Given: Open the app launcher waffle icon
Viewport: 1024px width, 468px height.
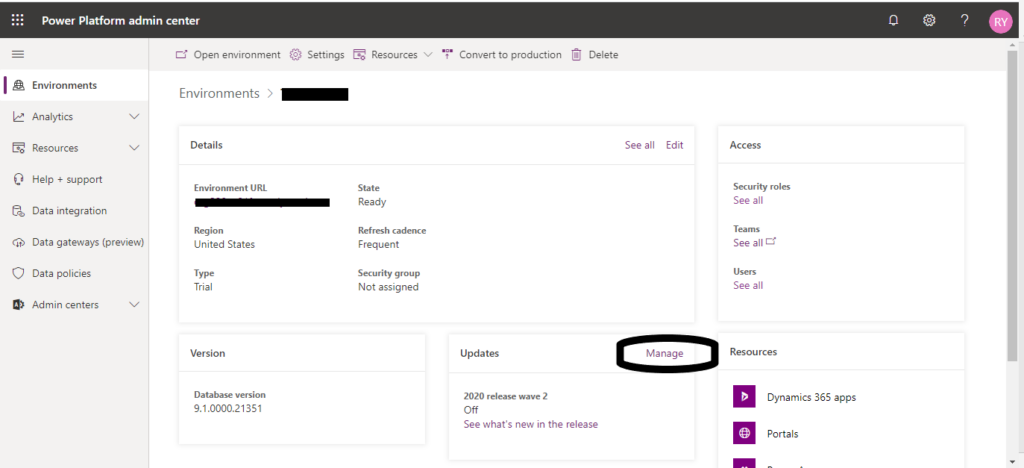Looking at the screenshot, I should [18, 20].
